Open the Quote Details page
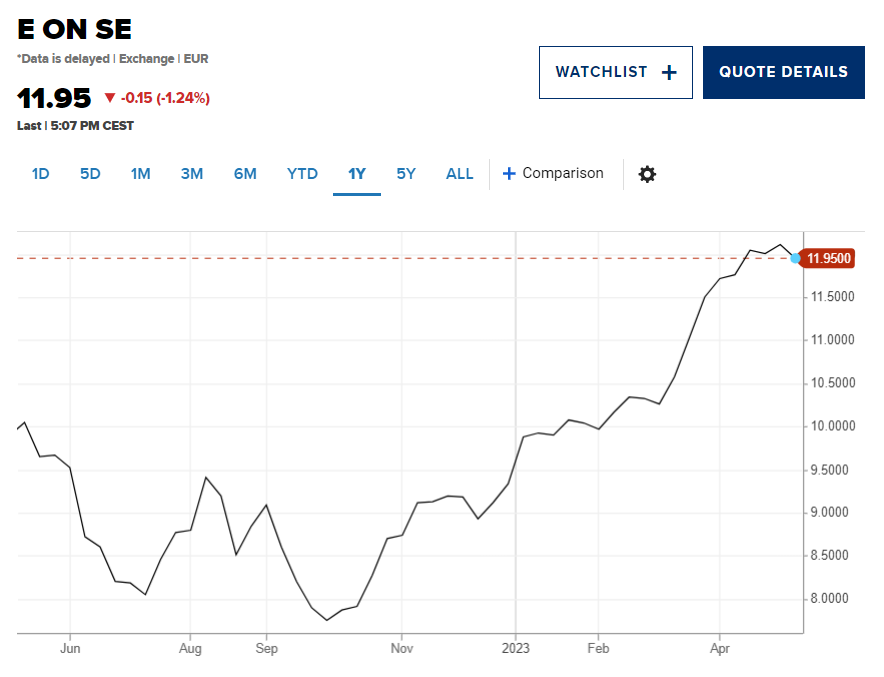Viewport: 884px width, 677px height. [784, 72]
